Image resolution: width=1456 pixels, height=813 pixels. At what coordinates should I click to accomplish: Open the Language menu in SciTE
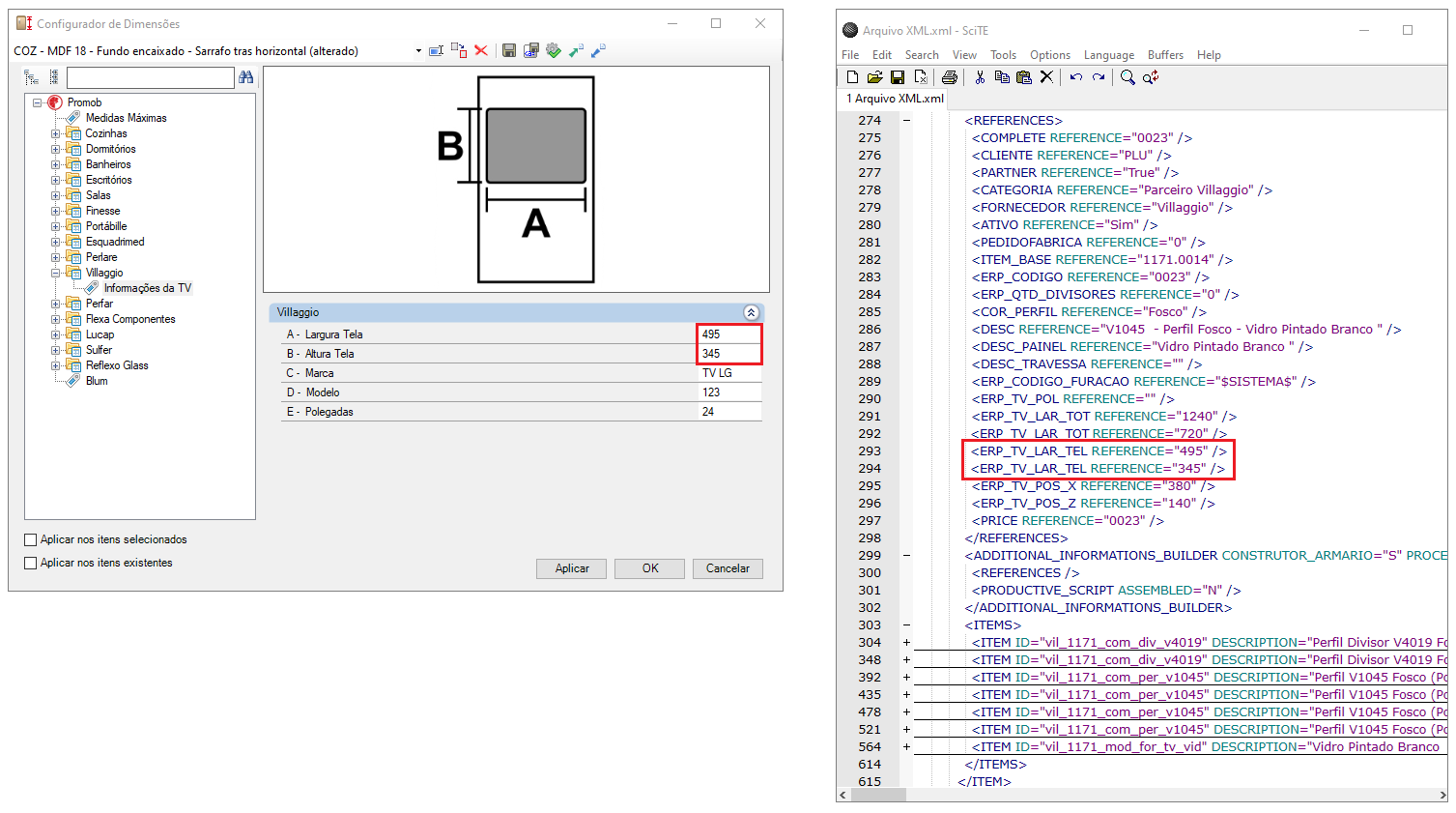coord(1109,55)
